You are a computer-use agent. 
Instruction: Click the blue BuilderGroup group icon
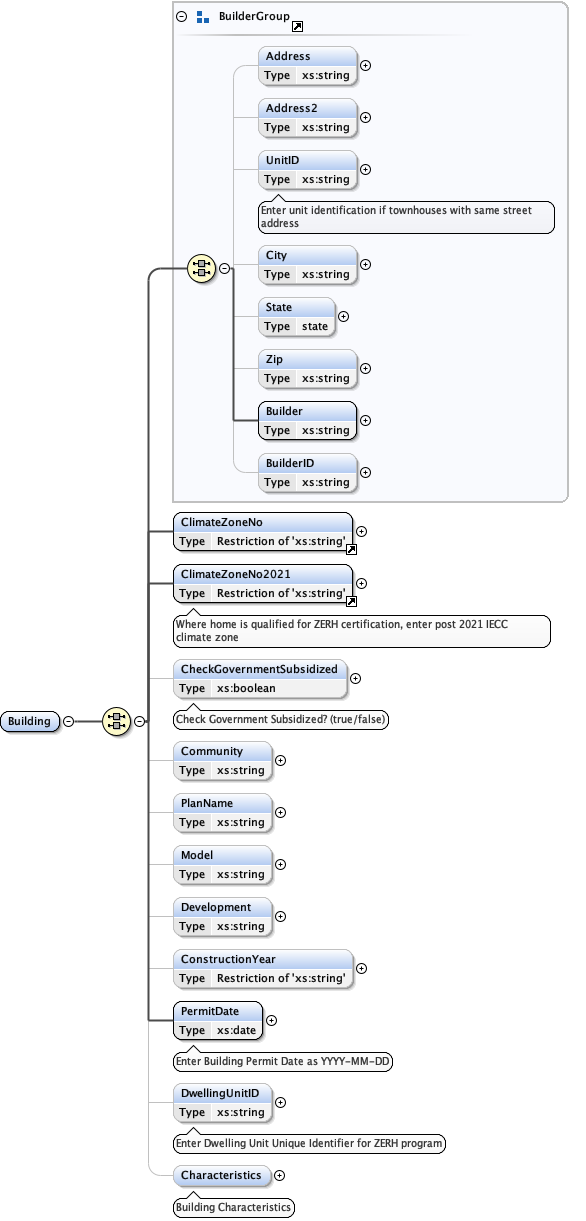pyautogui.click(x=203, y=17)
